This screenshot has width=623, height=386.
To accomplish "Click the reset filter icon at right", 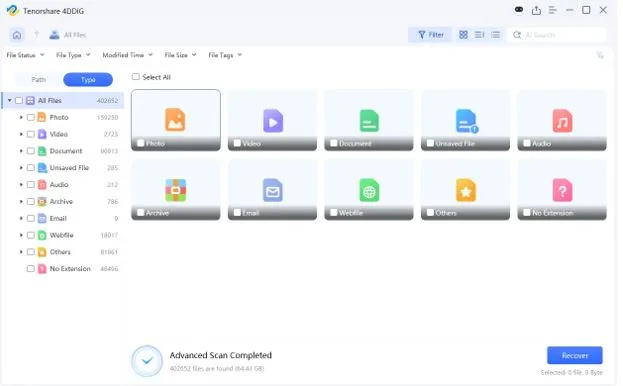I will coord(600,55).
